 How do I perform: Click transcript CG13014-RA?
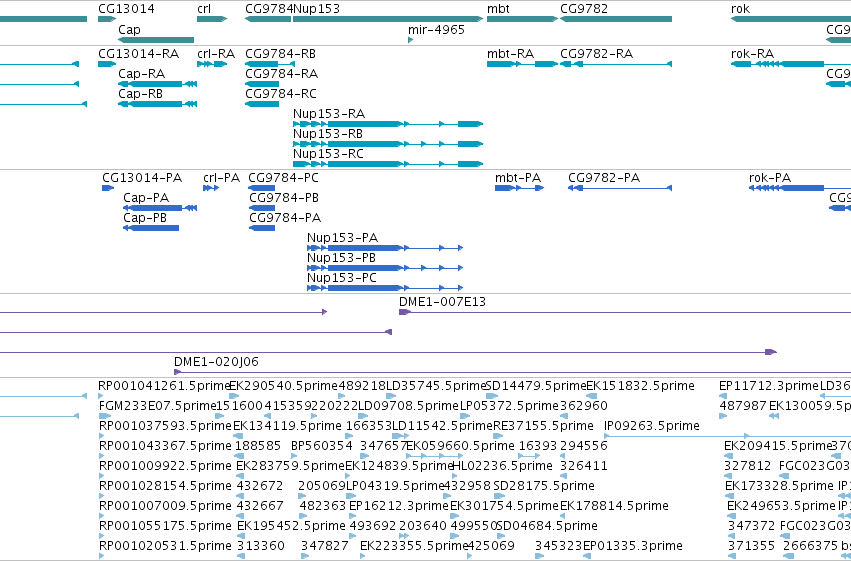tap(106, 64)
